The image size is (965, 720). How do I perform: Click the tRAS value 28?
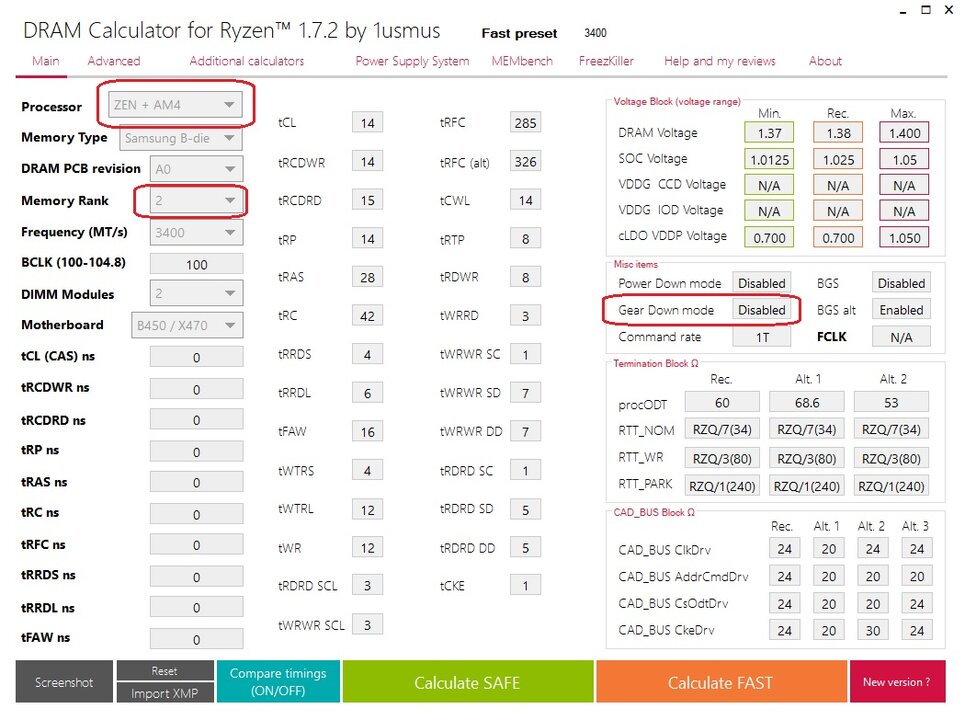pyautogui.click(x=367, y=277)
